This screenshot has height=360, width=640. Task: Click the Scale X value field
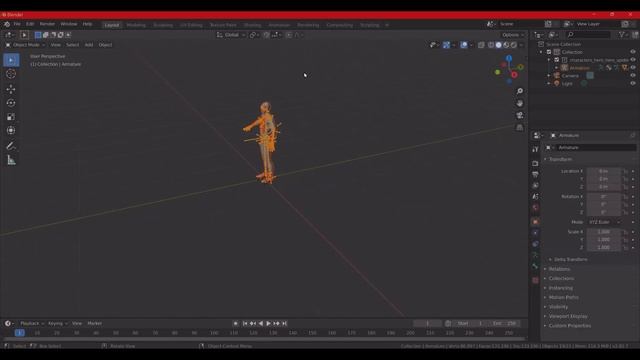(604, 232)
